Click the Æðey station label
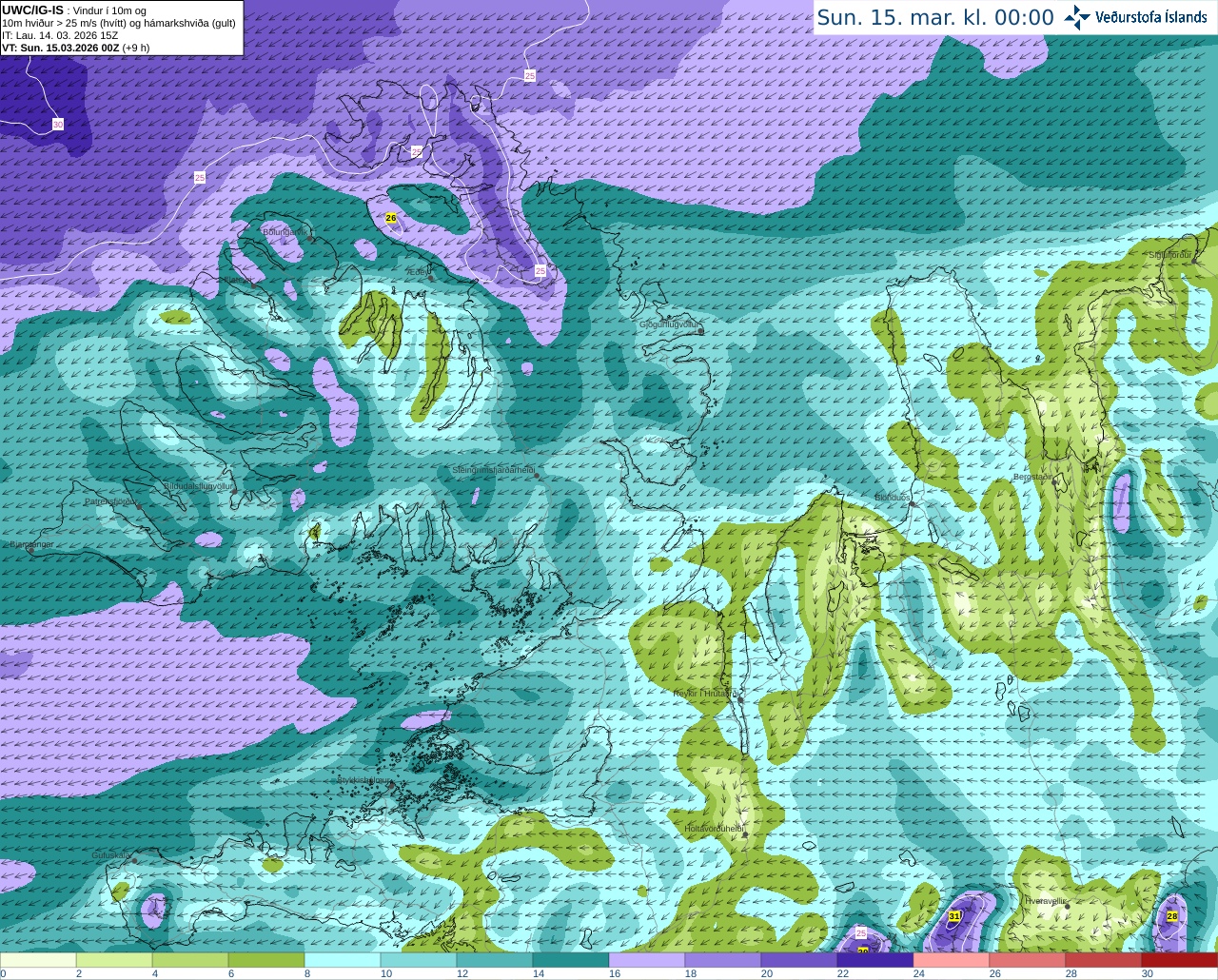1218x980 pixels. [x=418, y=272]
